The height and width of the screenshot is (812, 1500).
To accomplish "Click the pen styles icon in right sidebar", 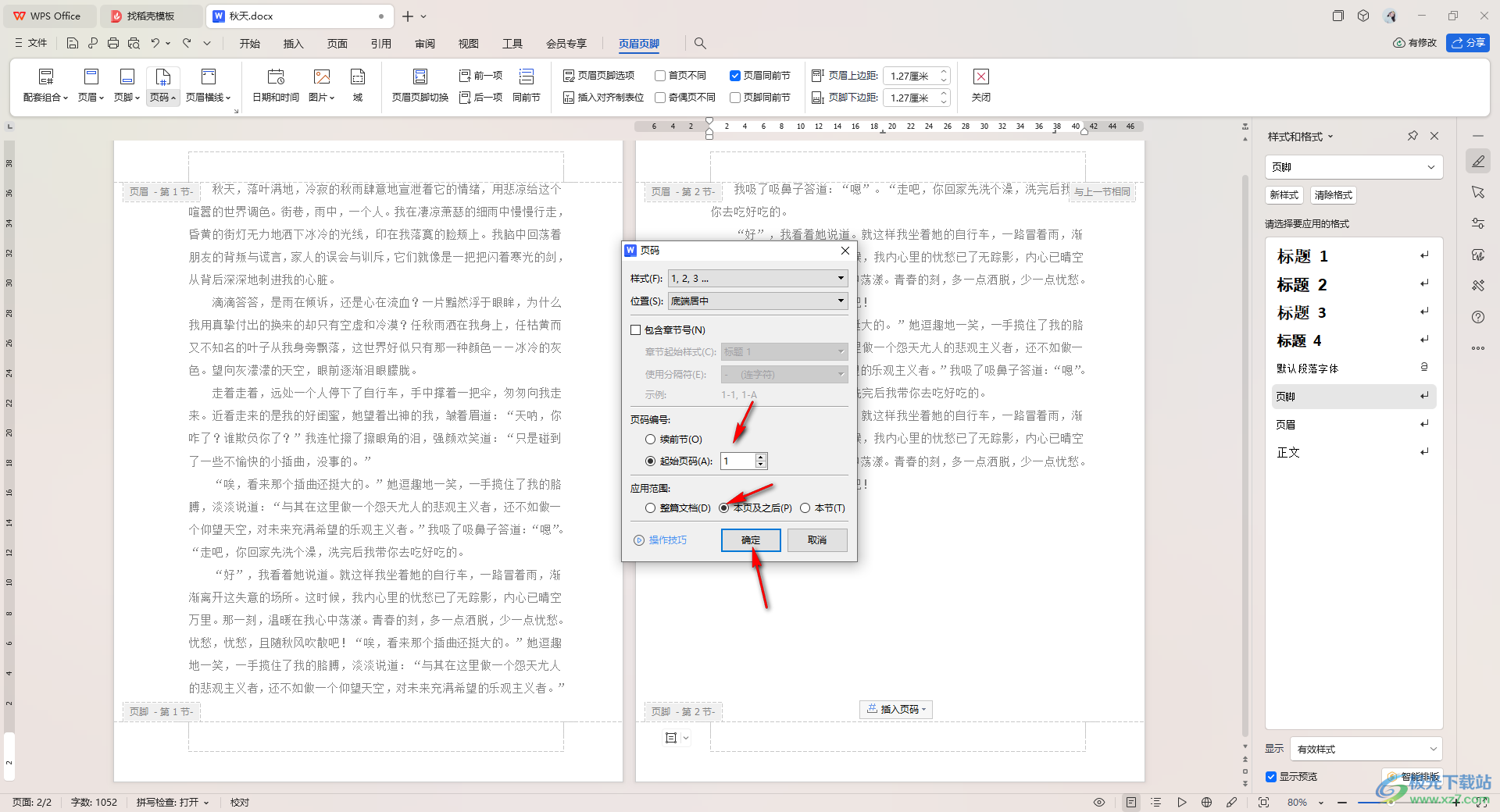I will (x=1478, y=162).
